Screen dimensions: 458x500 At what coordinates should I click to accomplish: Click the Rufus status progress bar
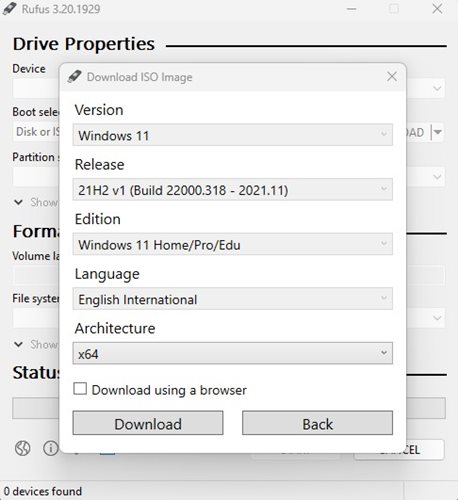tap(229, 408)
